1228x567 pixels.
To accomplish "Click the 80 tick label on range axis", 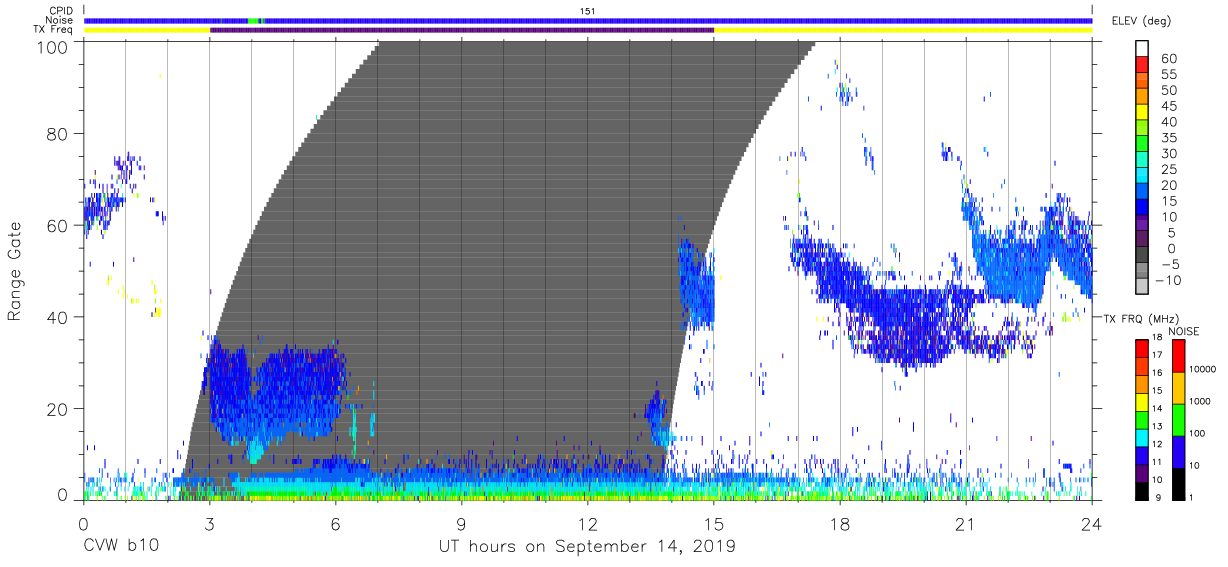I will click(59, 134).
